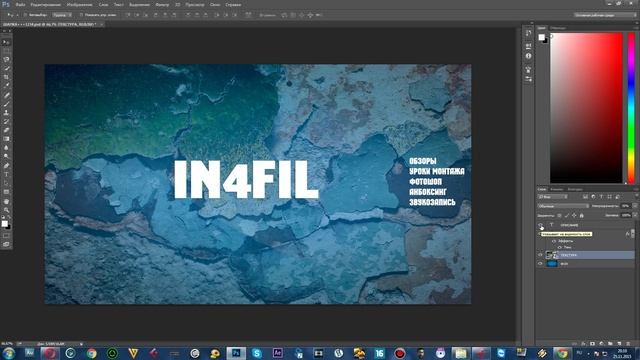Select the Eraser tool

pyautogui.click(x=6, y=130)
